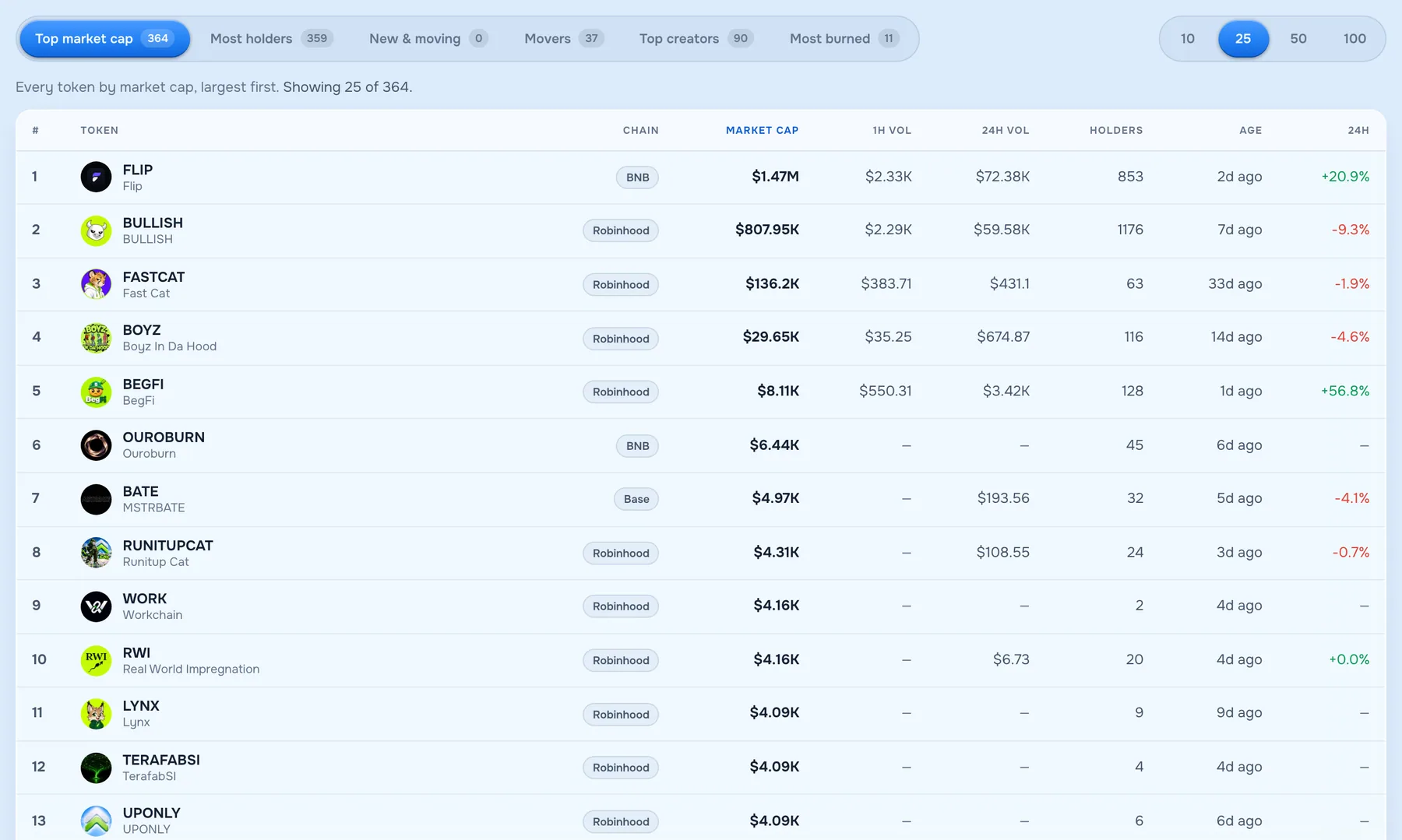
Task: Click the RWI green token icon
Action: (96, 660)
